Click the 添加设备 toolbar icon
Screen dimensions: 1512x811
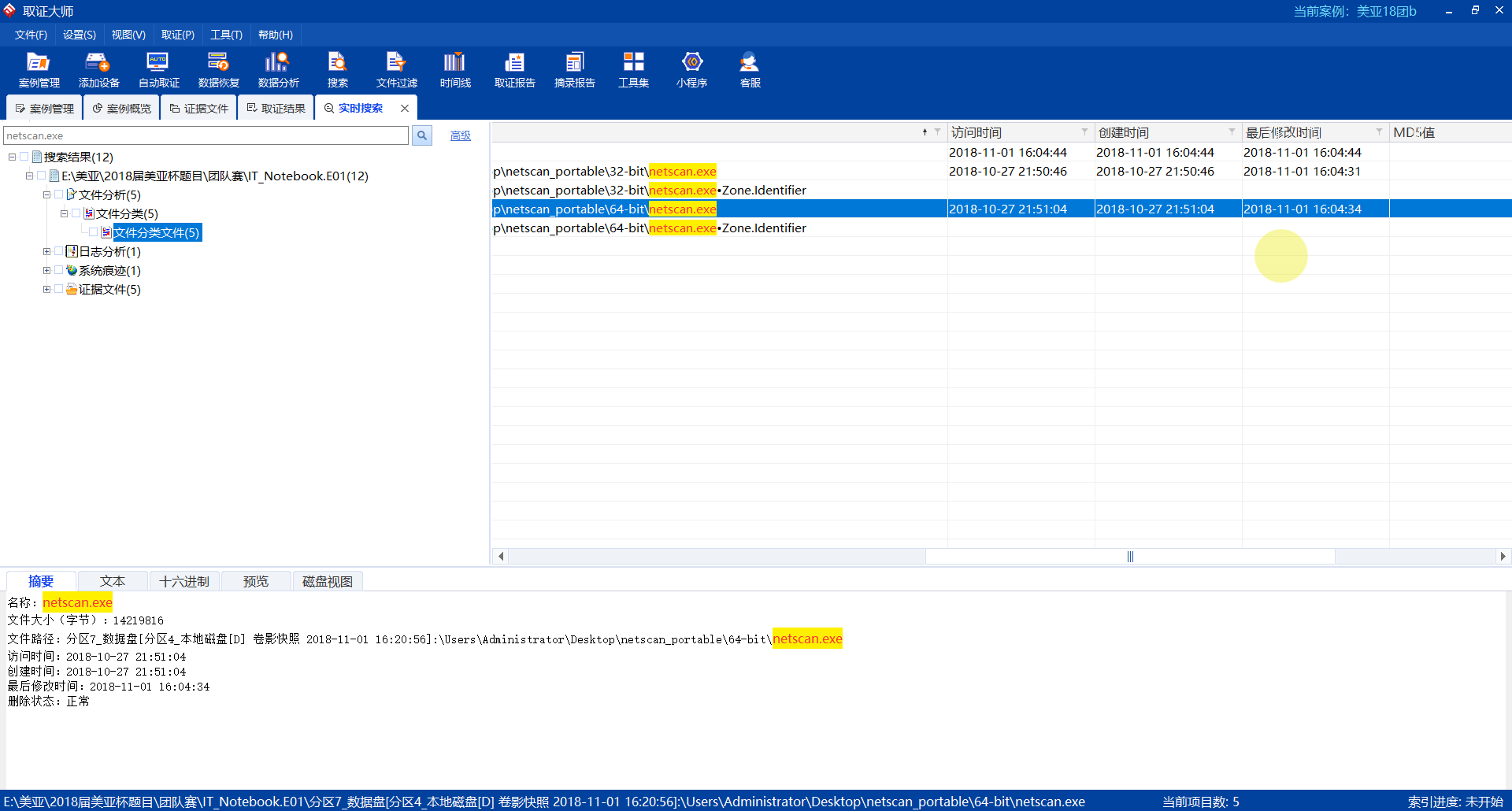pos(98,70)
